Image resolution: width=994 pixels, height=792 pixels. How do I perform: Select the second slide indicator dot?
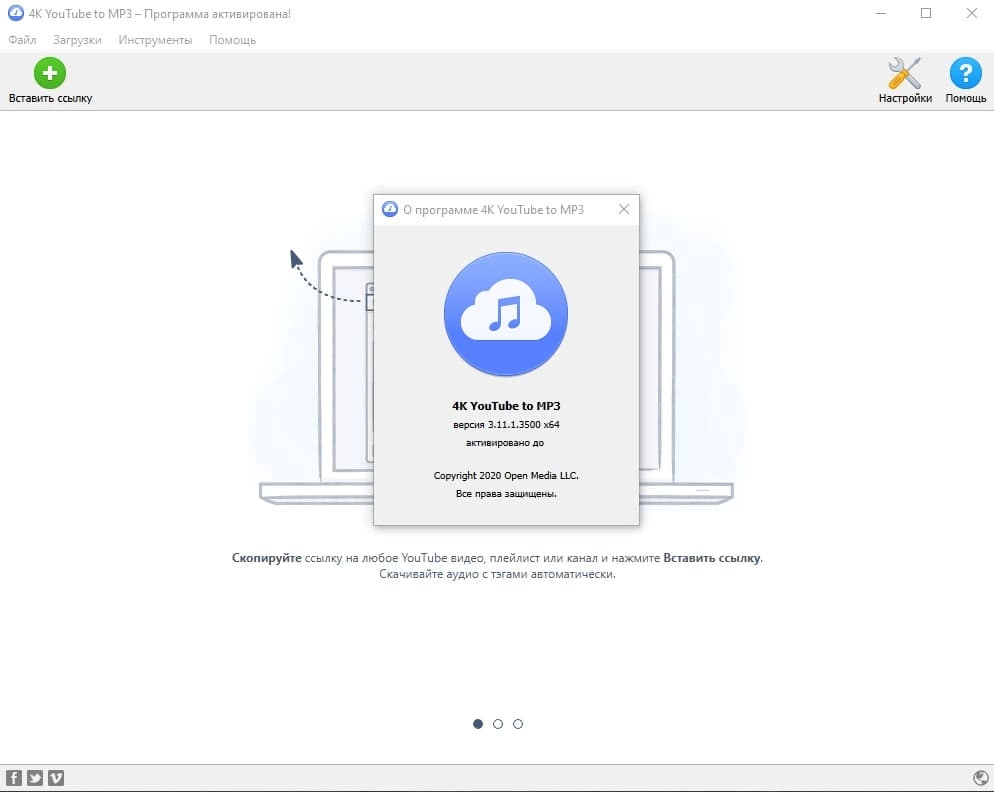tap(498, 724)
